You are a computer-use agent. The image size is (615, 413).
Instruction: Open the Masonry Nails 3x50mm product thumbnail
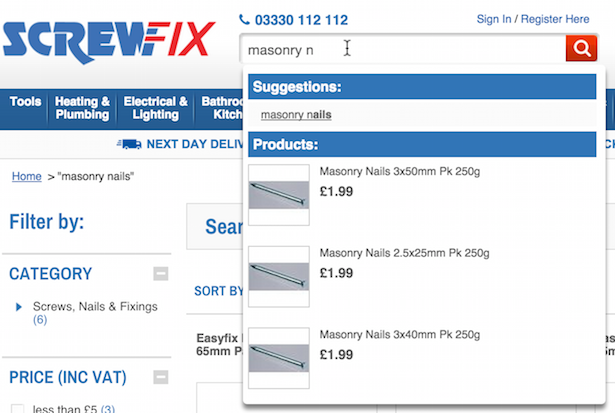click(279, 194)
